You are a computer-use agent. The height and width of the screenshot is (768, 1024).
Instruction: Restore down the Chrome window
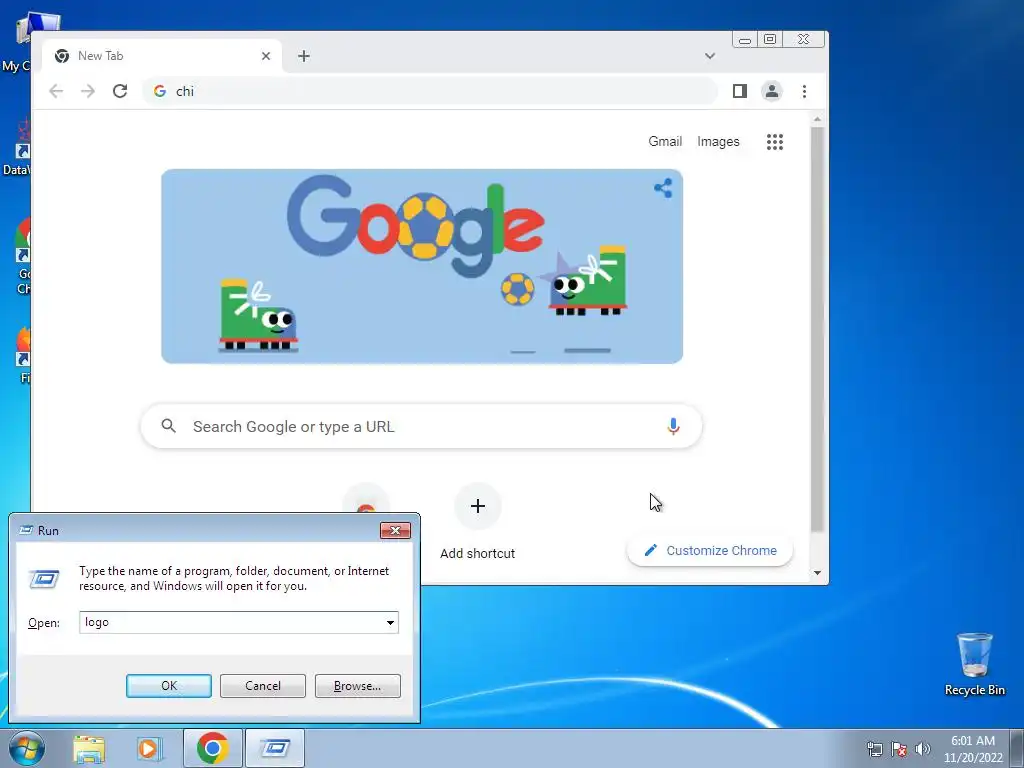(x=770, y=40)
